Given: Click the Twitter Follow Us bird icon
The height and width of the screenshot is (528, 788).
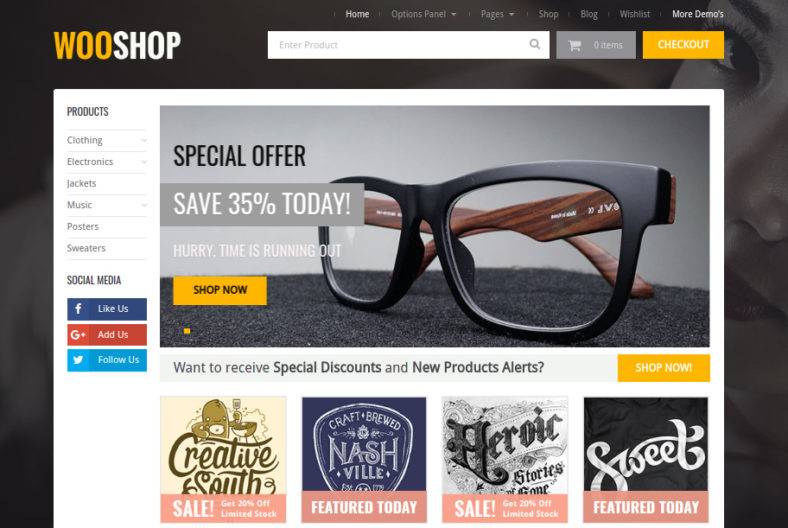Looking at the screenshot, I should pos(78,360).
